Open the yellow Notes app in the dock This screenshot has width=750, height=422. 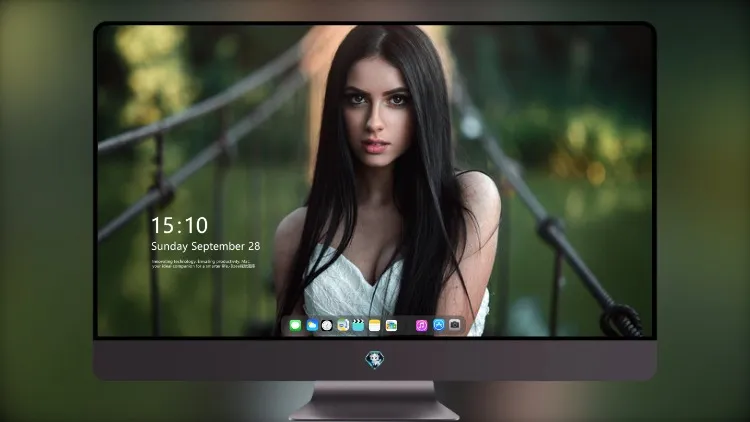click(375, 325)
